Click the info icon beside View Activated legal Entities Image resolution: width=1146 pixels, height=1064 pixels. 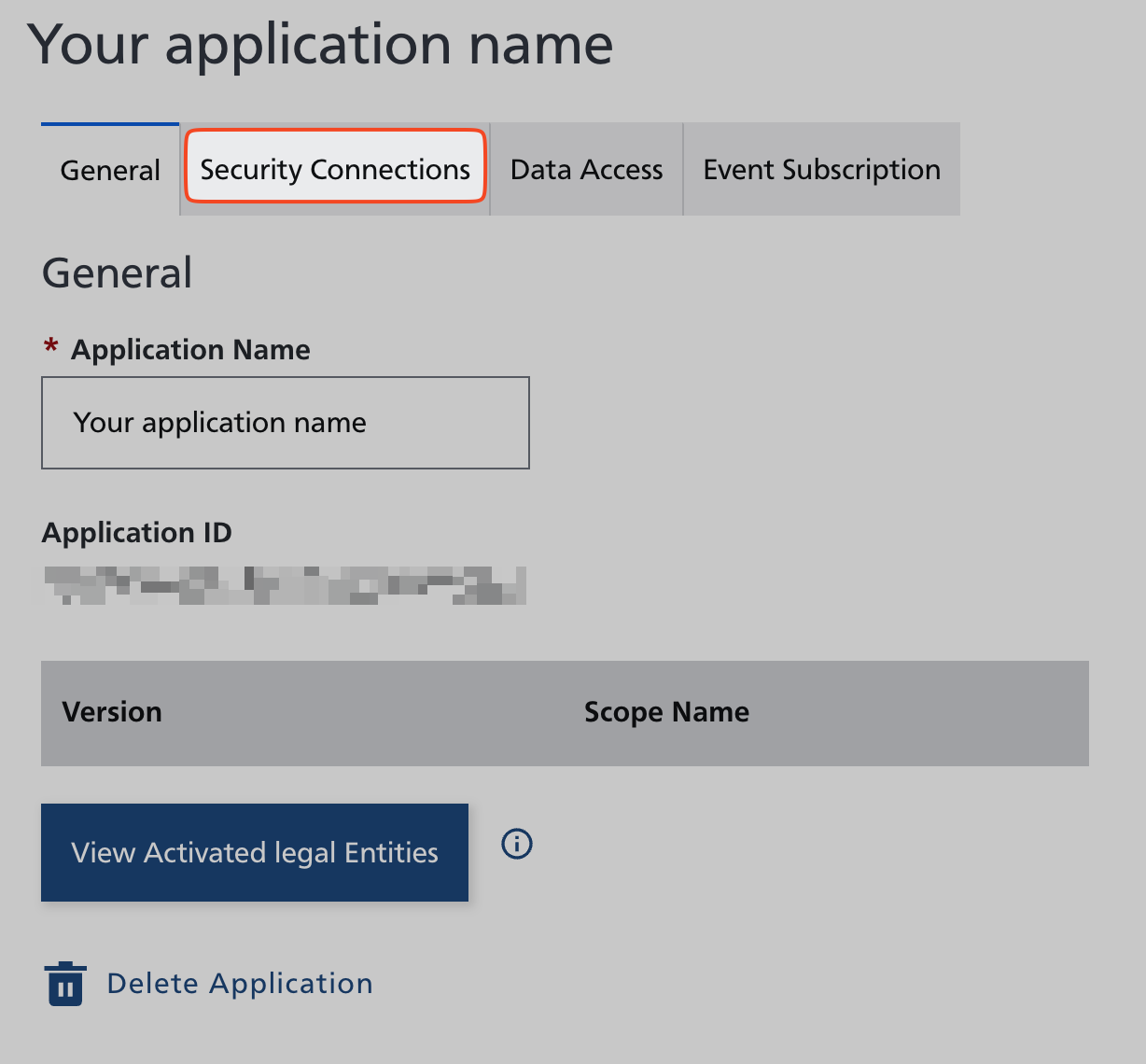[517, 844]
